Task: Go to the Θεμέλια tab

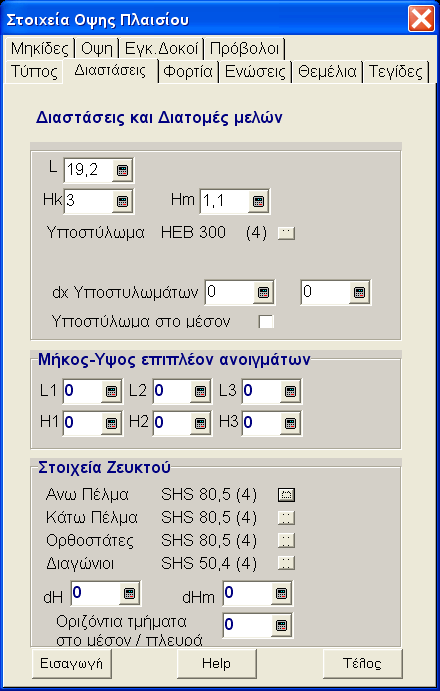Action: pos(327,71)
